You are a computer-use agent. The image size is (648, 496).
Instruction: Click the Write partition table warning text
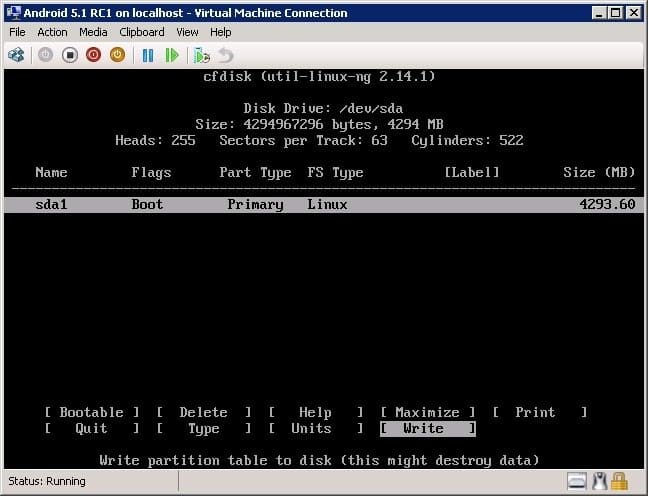tap(319, 460)
